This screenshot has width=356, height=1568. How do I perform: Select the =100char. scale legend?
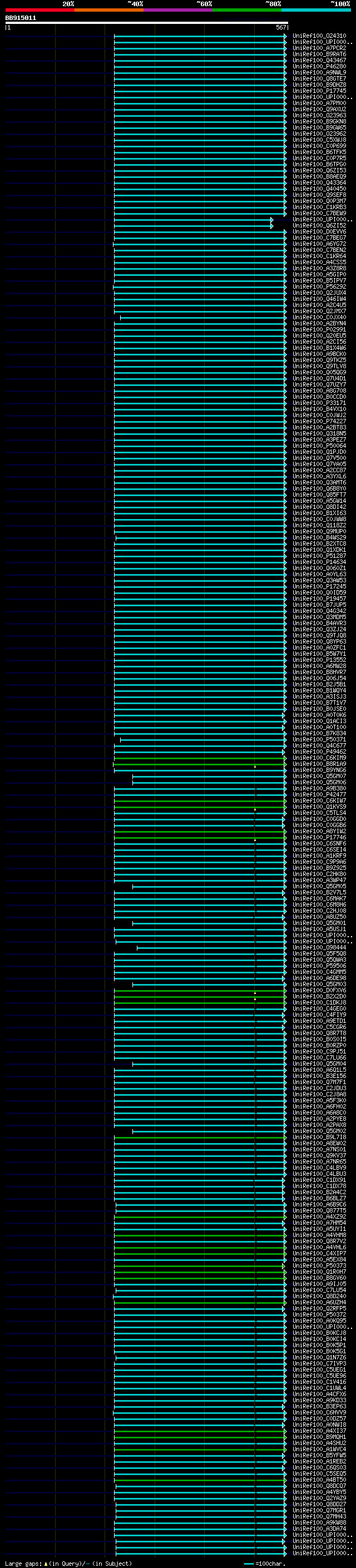pyautogui.click(x=264, y=1564)
